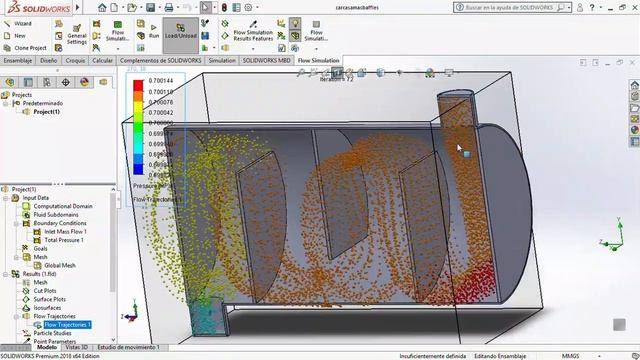Click the Zoom to fit icon in viewport toolbar
Viewport: 640px width, 360px height.
[x=300, y=73]
